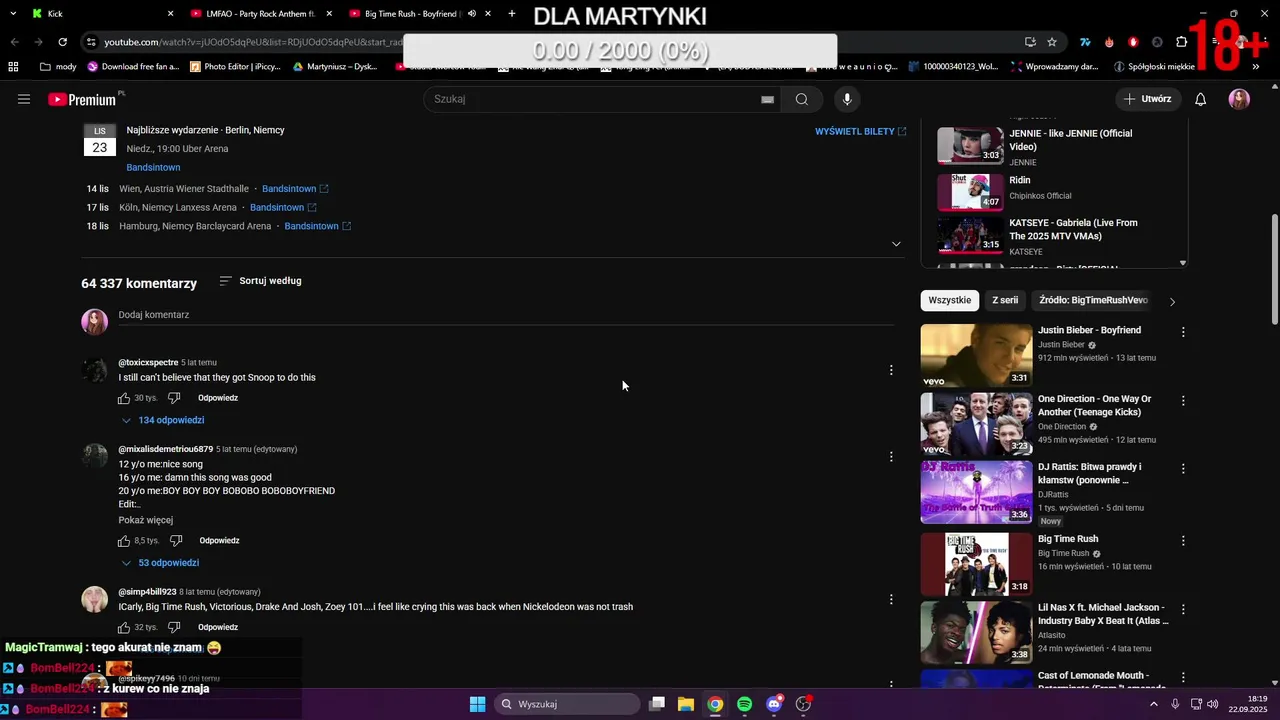Open more options for DJ Rattis video

[x=1183, y=469]
